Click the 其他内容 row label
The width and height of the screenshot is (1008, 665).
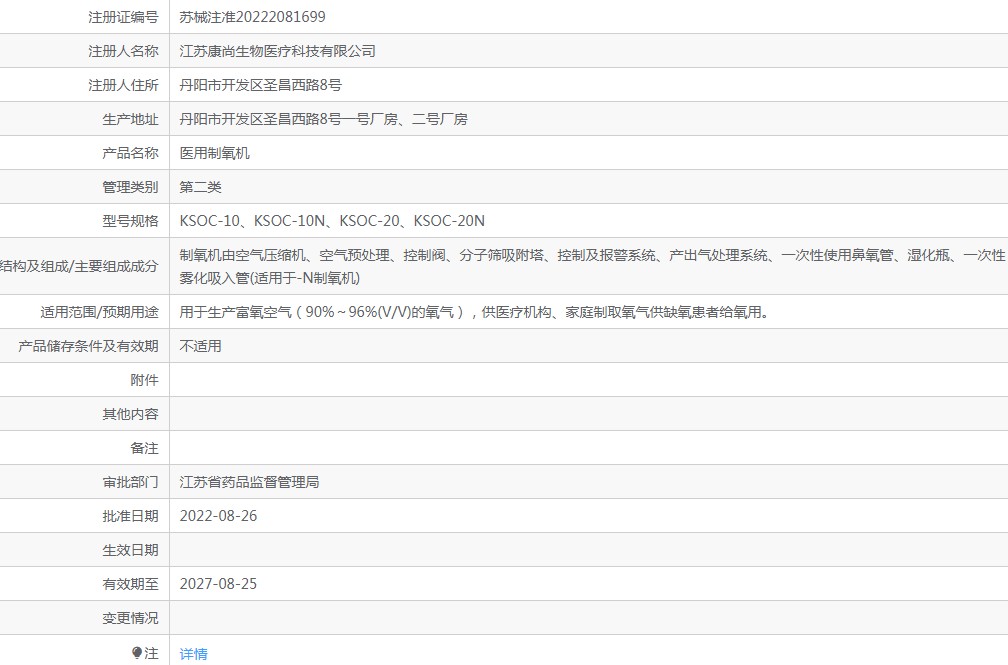[130, 414]
